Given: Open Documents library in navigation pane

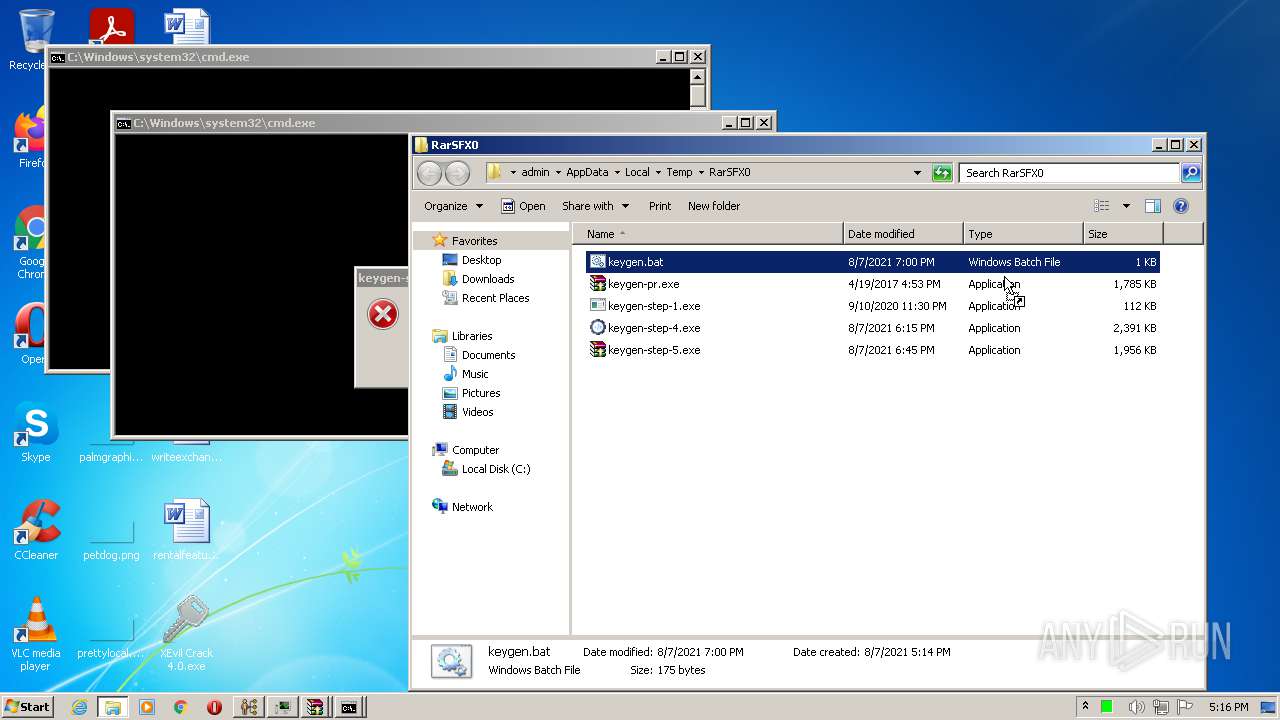Looking at the screenshot, I should 488,355.
